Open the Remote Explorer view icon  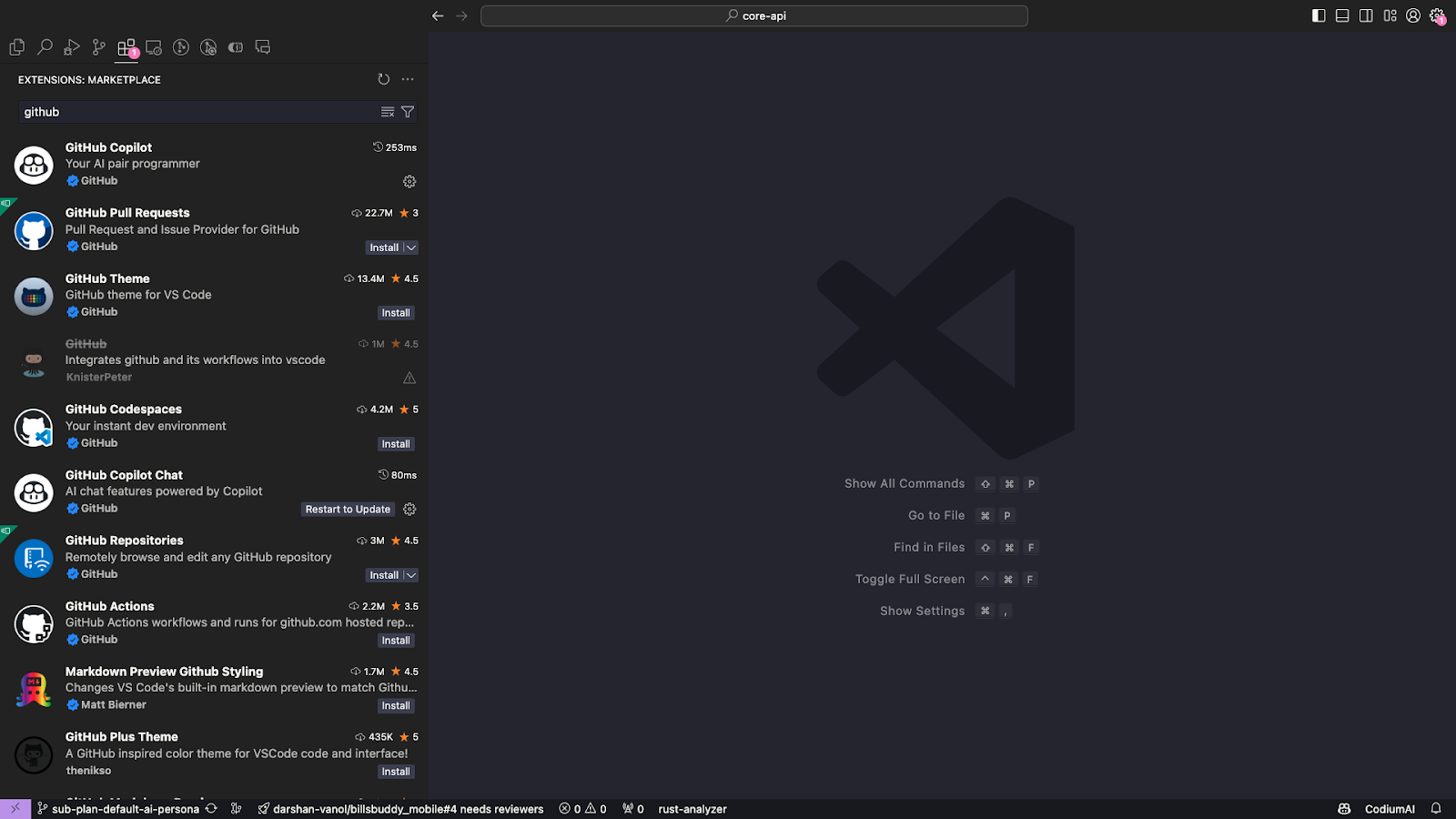pos(154,47)
